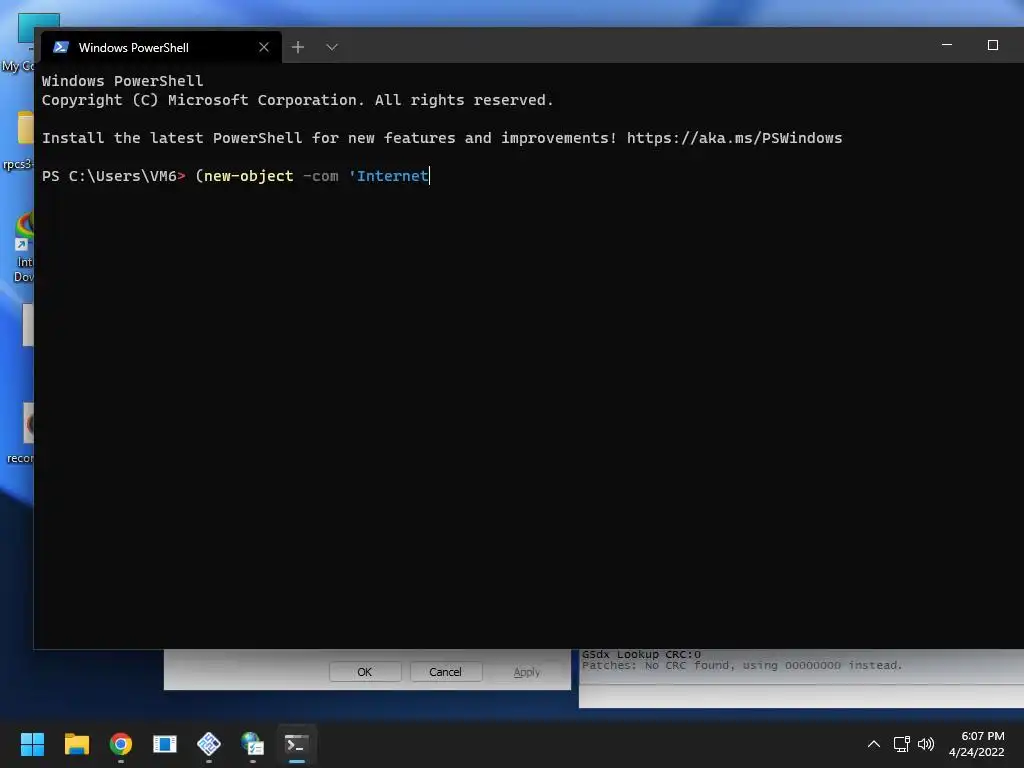
Task: Open the clock and date panel
Action: 976,744
